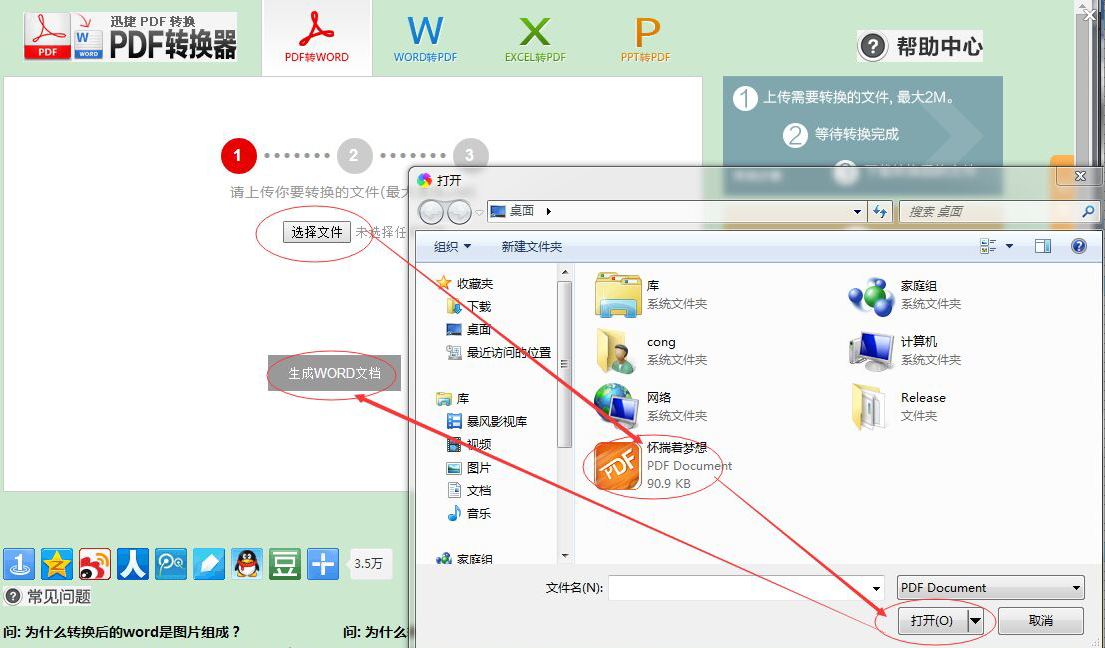Viewport: 1105px width, 648px height.
Task: Open the WORD转PDF tab
Action: click(x=425, y=38)
